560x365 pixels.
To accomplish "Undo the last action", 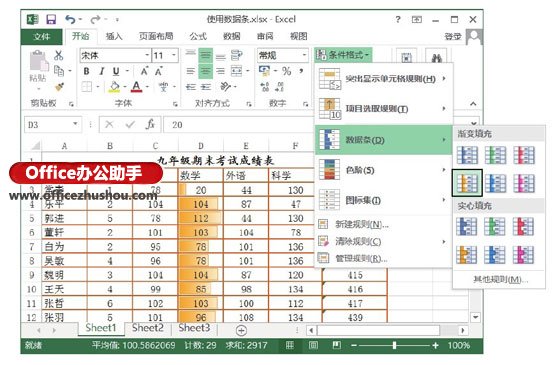I will [70, 19].
